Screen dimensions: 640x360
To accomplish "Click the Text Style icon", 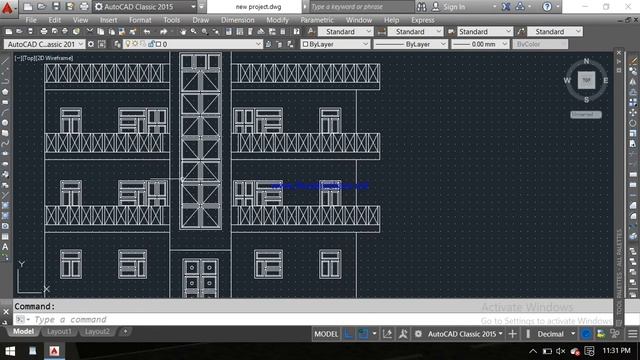I will point(311,31).
